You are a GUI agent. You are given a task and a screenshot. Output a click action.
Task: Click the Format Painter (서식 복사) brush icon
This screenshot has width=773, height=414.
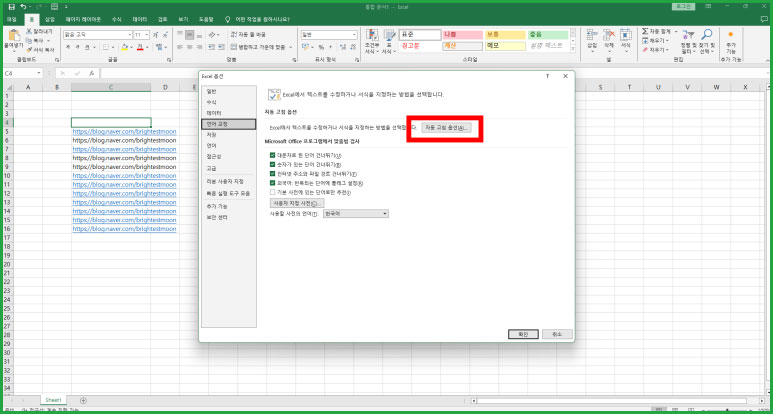point(29,50)
